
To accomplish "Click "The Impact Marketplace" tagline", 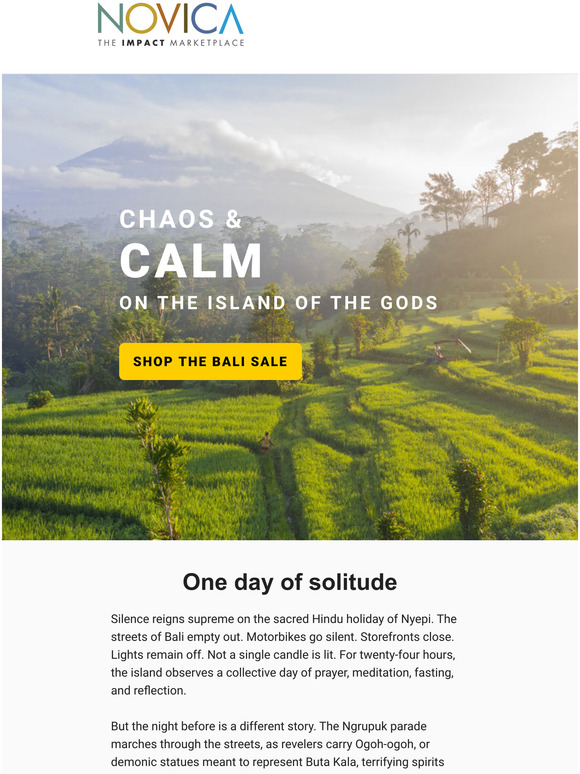I will [171, 42].
